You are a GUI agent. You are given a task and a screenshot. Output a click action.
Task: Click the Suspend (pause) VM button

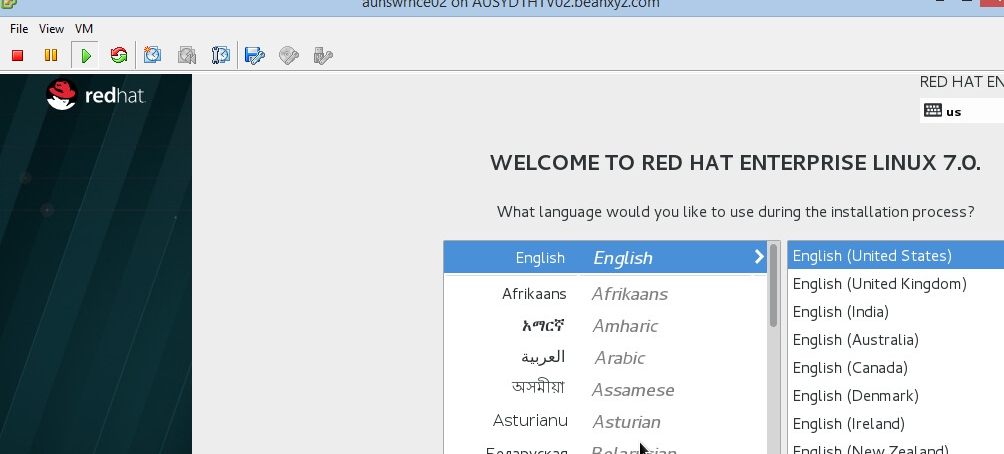click(x=51, y=56)
